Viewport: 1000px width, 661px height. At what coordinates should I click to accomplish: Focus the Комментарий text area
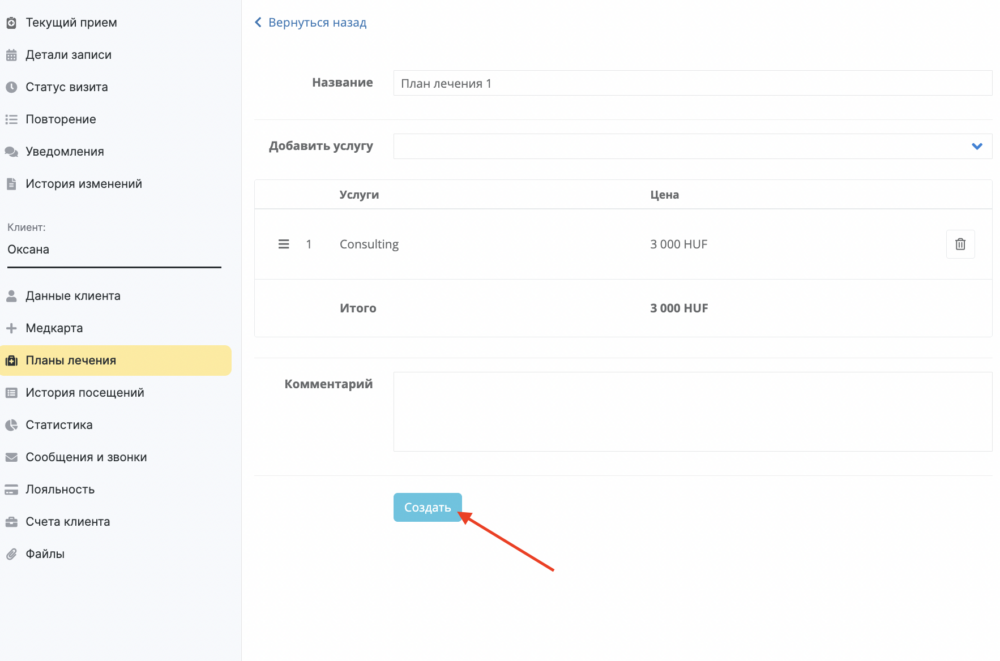pyautogui.click(x=692, y=412)
